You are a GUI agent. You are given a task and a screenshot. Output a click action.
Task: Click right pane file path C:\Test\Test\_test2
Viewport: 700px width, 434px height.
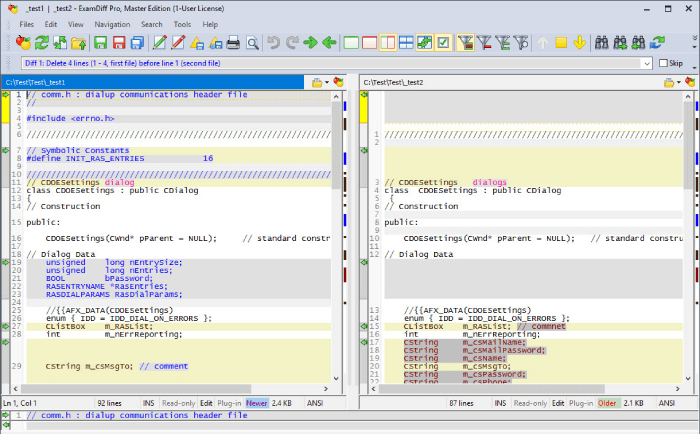coord(393,82)
